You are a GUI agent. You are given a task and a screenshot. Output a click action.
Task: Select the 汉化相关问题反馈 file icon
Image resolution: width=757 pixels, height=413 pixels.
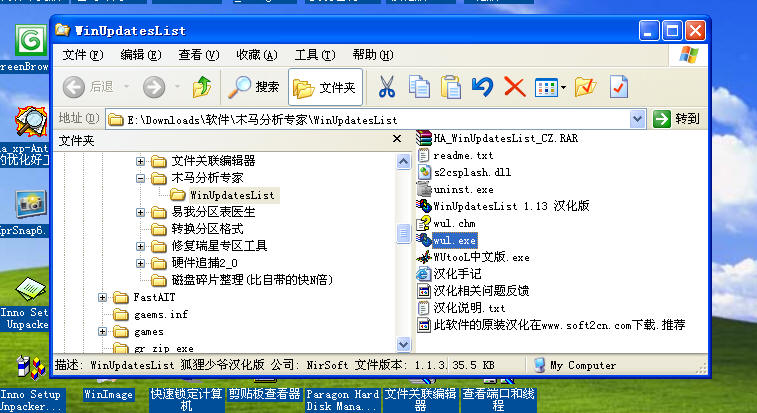coord(423,291)
